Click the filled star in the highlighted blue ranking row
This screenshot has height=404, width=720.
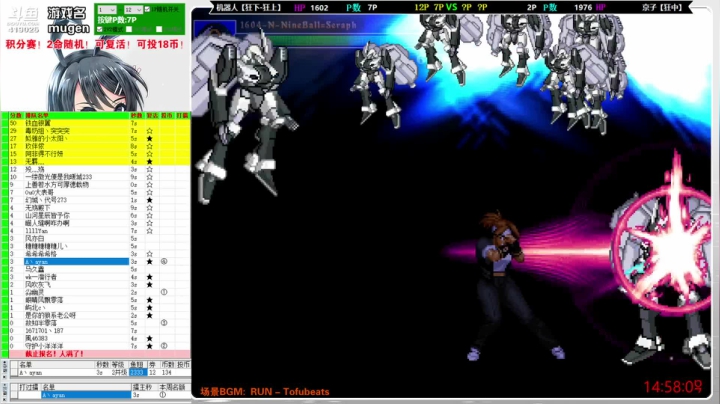tap(149, 262)
